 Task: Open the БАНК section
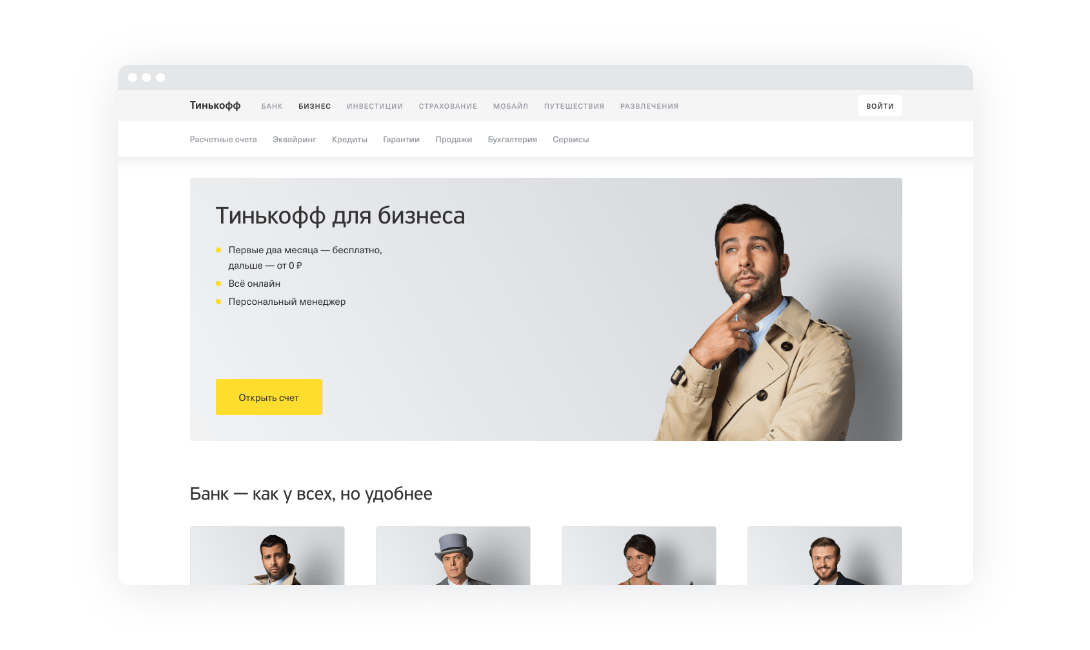272,106
